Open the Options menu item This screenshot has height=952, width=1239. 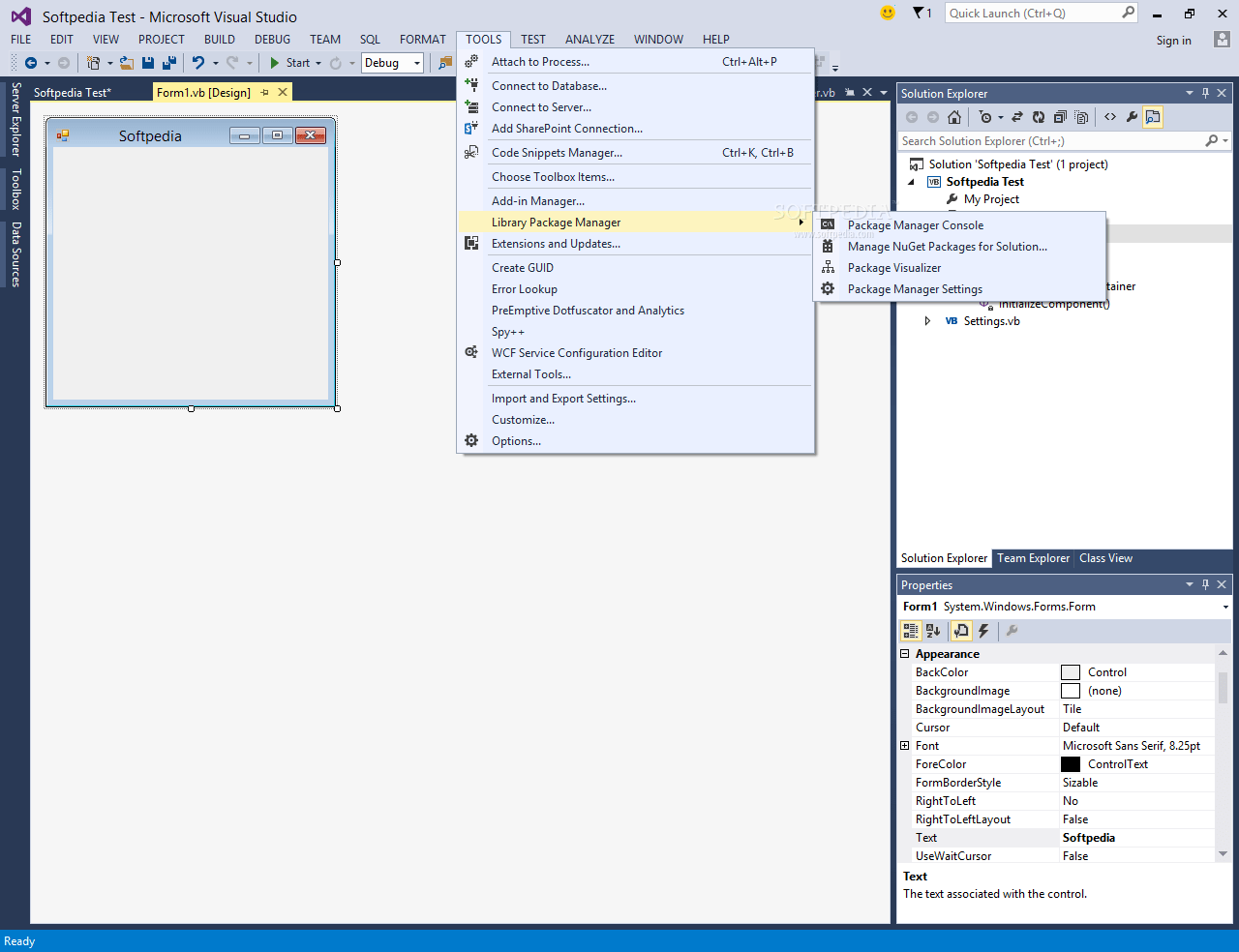click(x=635, y=441)
